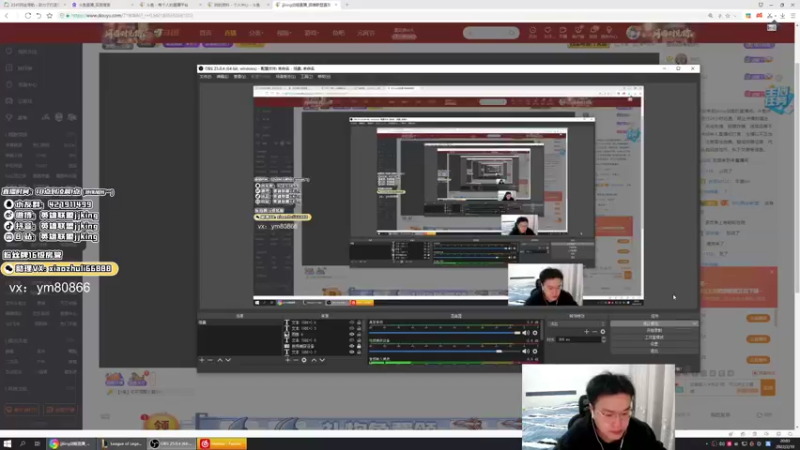Expand the 视频 dropdown in Douyu navigation

[x=284, y=33]
